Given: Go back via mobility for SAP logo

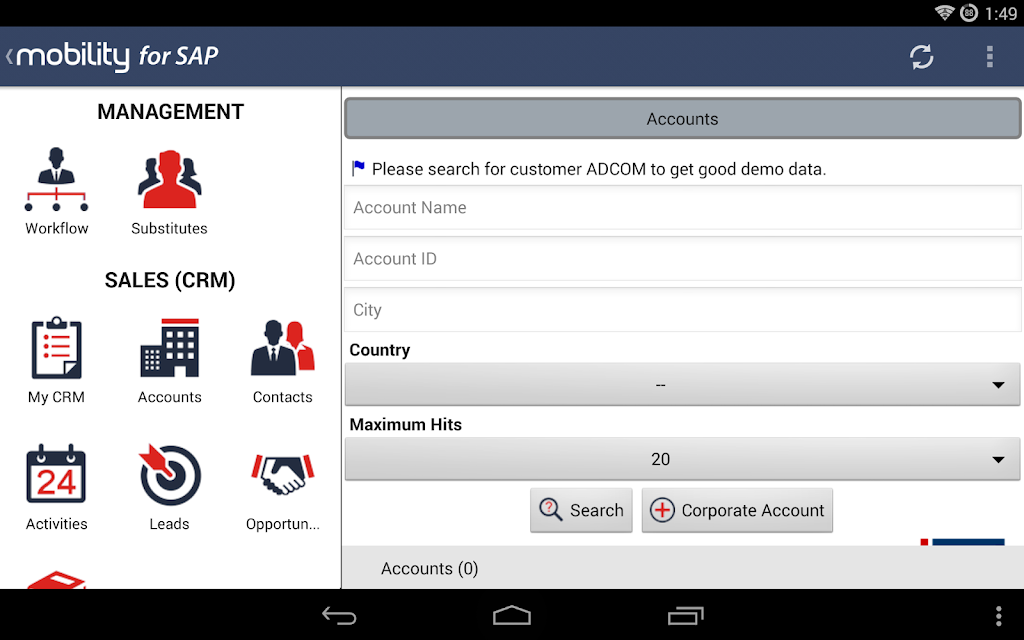Looking at the screenshot, I should point(112,56).
